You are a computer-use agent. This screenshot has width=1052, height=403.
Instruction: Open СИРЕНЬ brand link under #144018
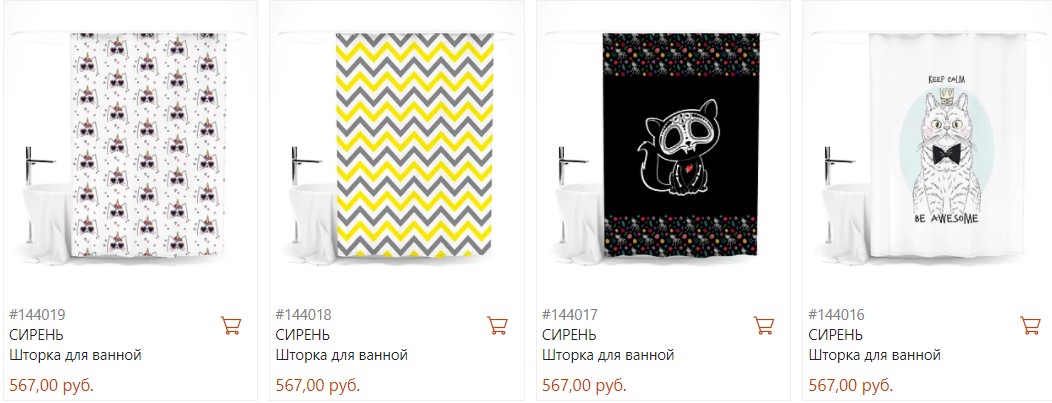tap(303, 335)
